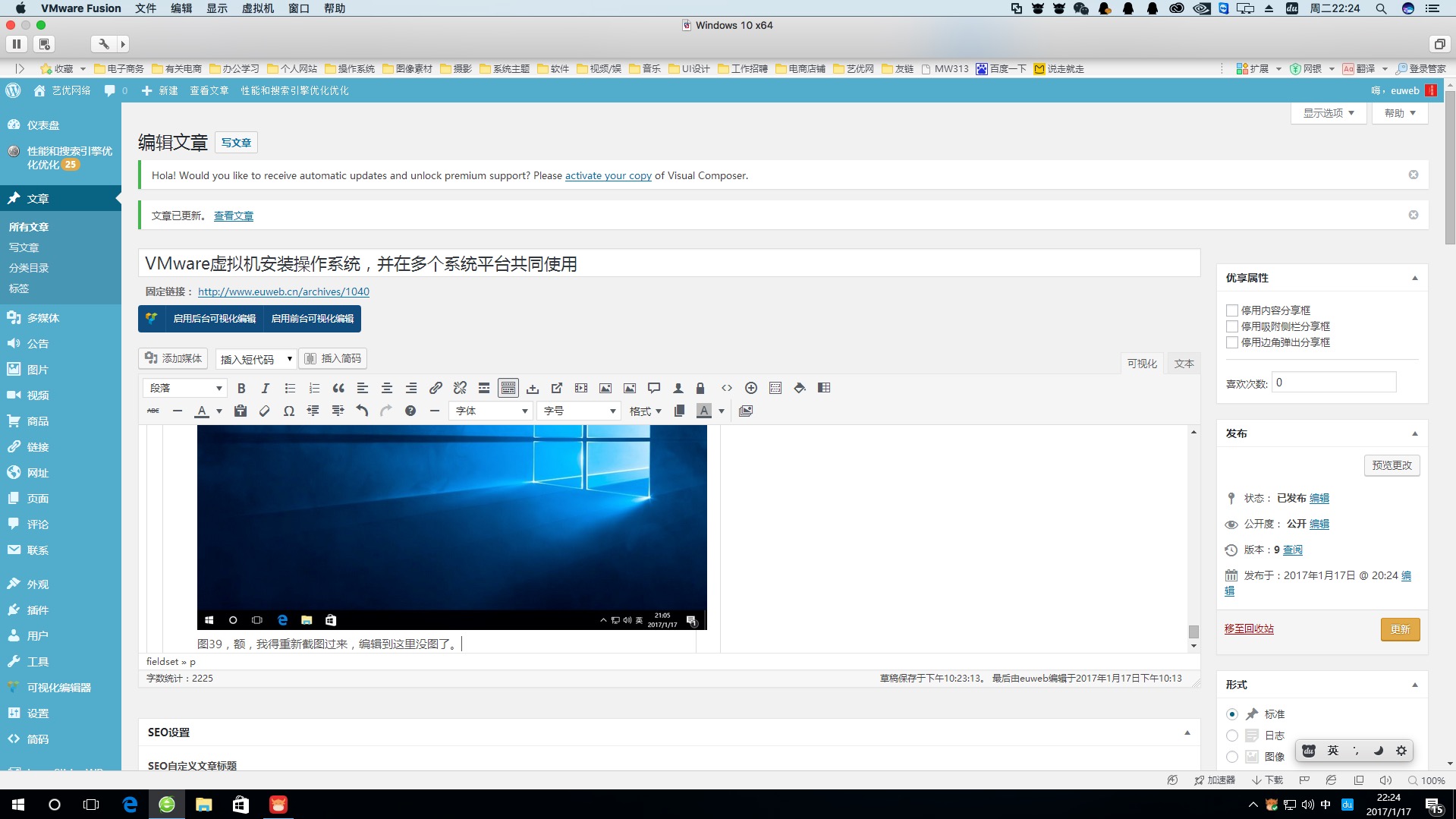Open the 插入短代码 shortcode dropdown
This screenshot has width=1456, height=819.
pos(256,359)
